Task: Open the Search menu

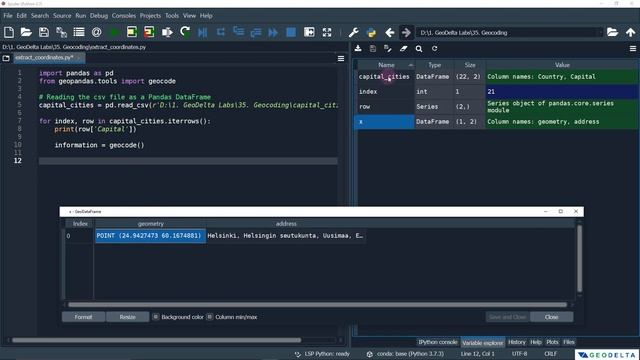Action: (x=40, y=16)
